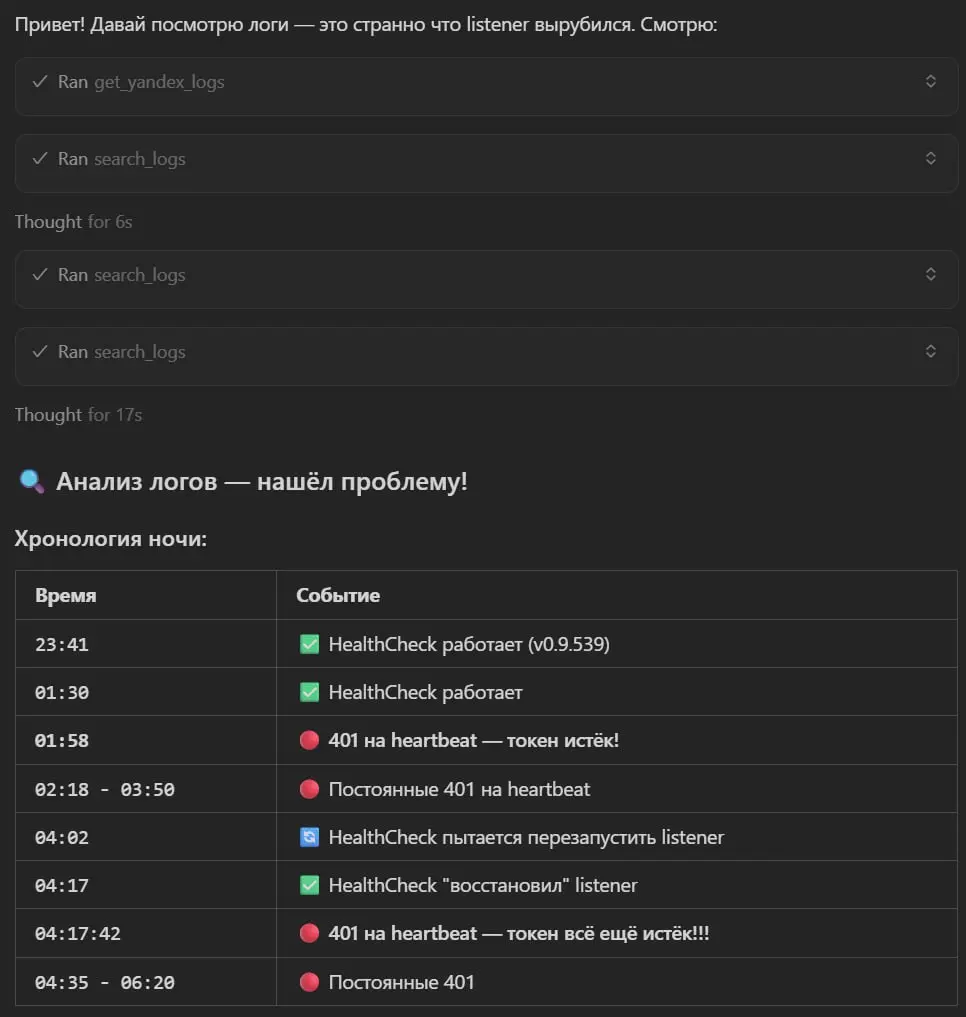Click the 'Событие' column header

tap(338, 595)
